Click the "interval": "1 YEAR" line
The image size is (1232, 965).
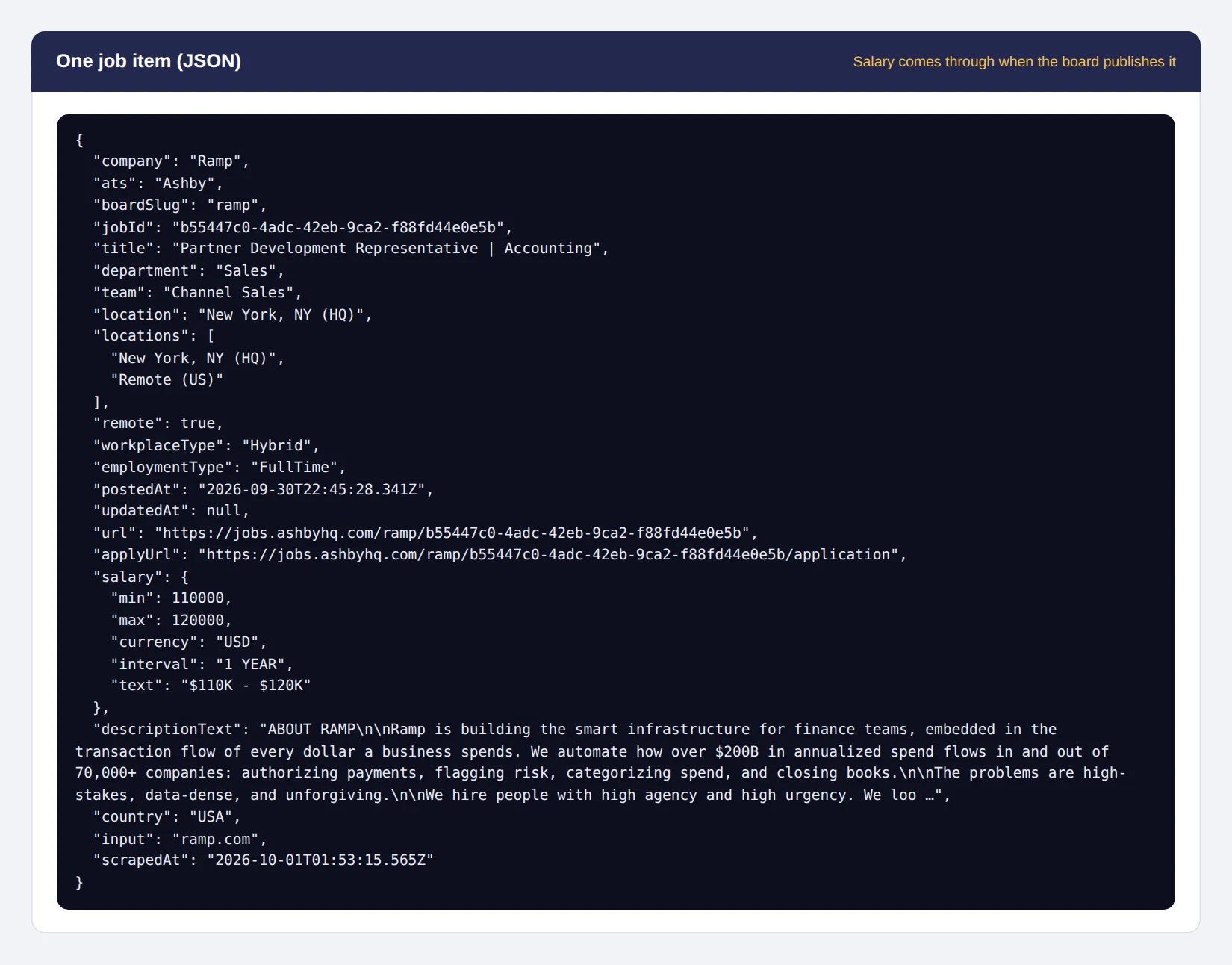[x=202, y=664]
